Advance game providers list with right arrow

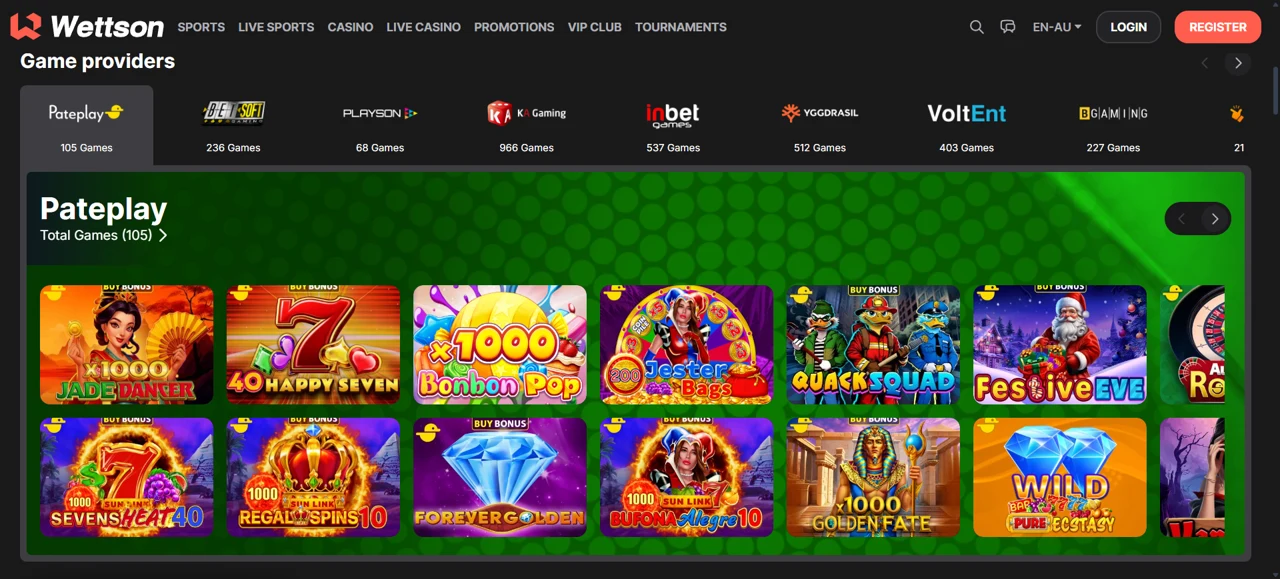pos(1238,63)
